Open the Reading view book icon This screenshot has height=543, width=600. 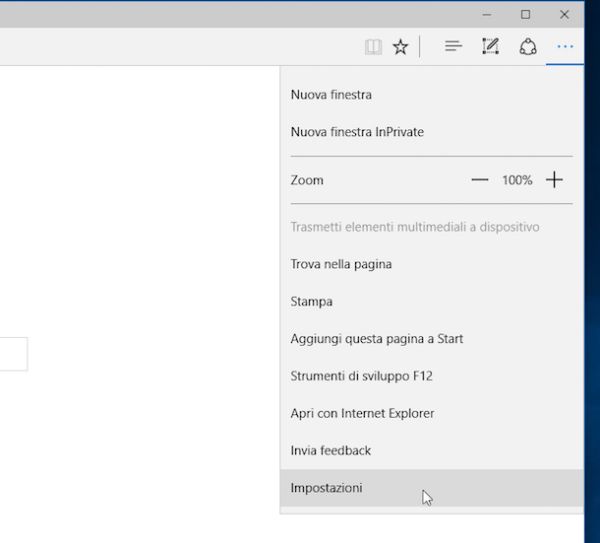(373, 47)
